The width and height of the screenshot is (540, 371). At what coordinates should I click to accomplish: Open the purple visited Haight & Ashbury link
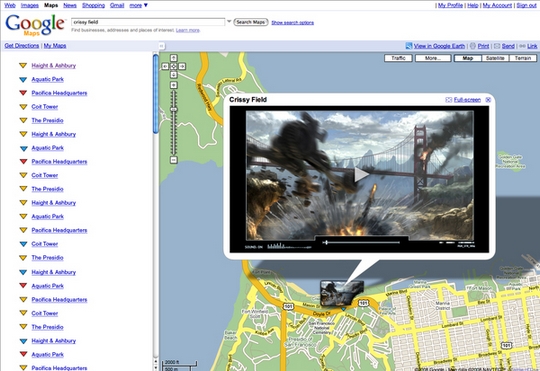[53, 65]
